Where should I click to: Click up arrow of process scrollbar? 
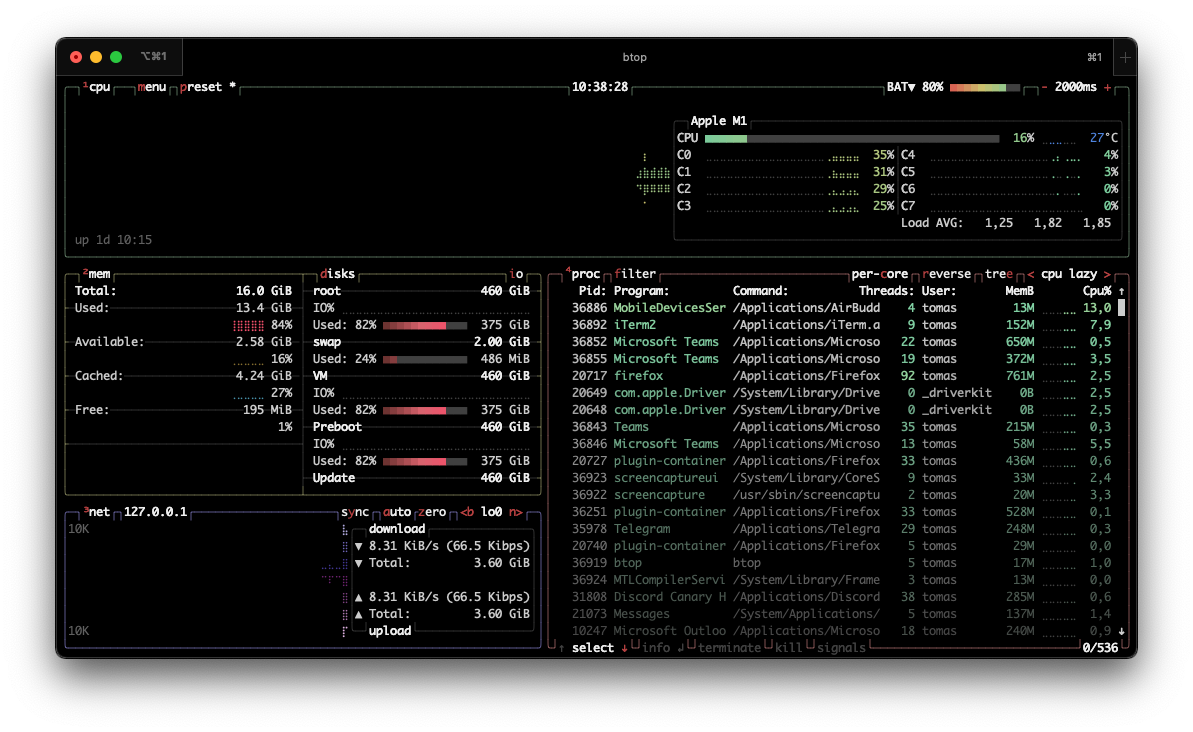click(x=1121, y=291)
